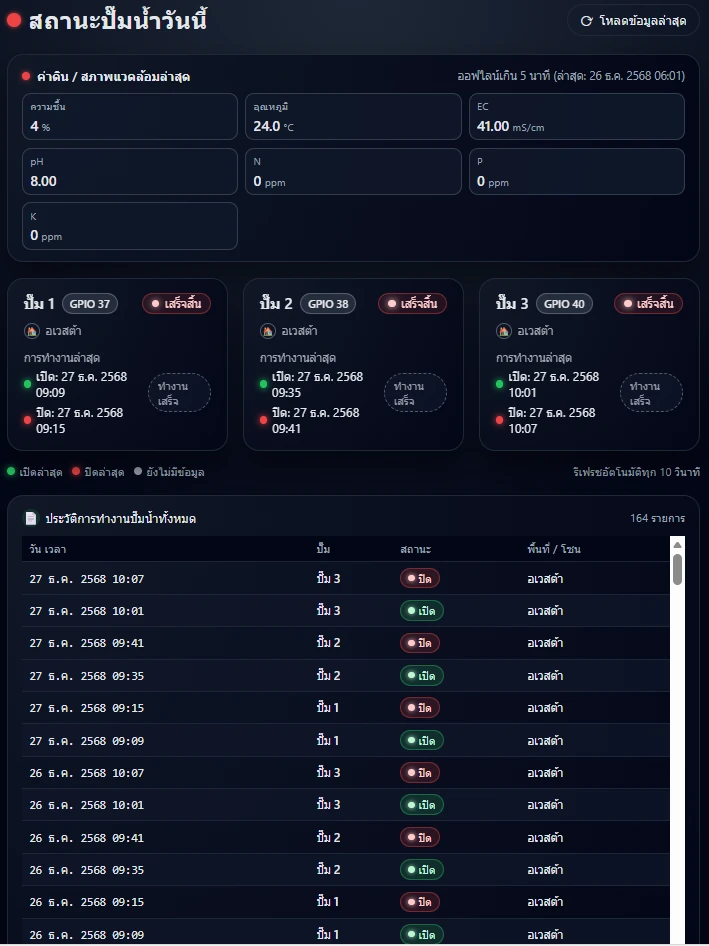Click the ปิด badge in the 27 ธ.ค. 10:07 row

(x=420, y=578)
